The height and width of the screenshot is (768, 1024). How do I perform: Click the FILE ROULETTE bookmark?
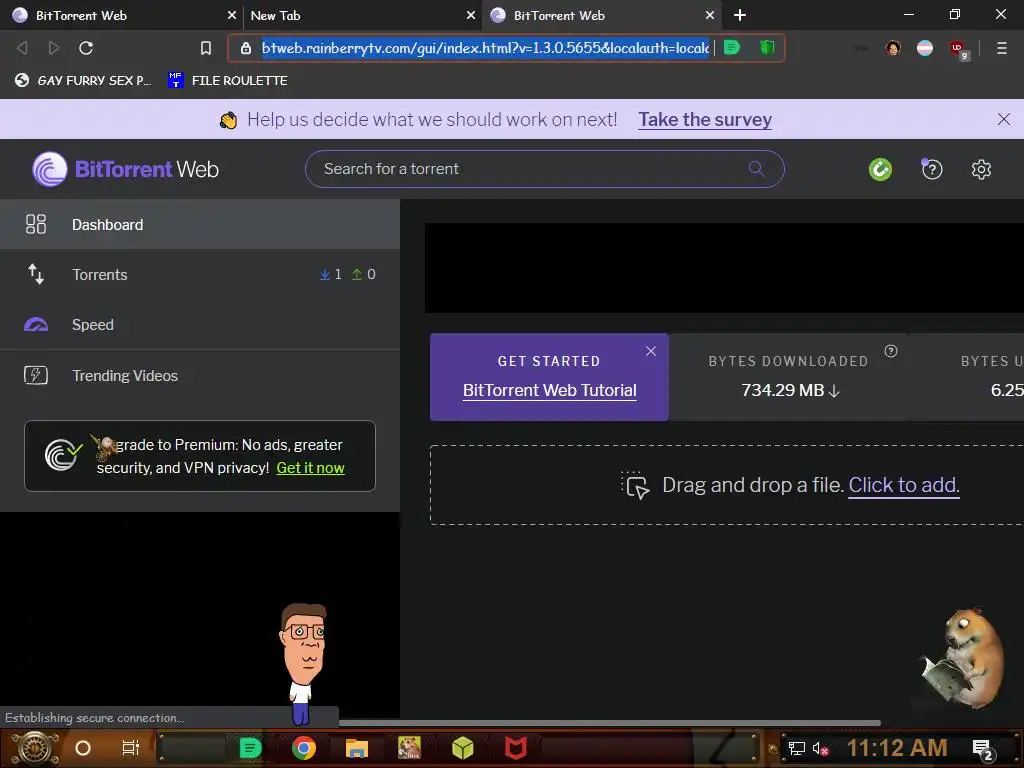[228, 80]
